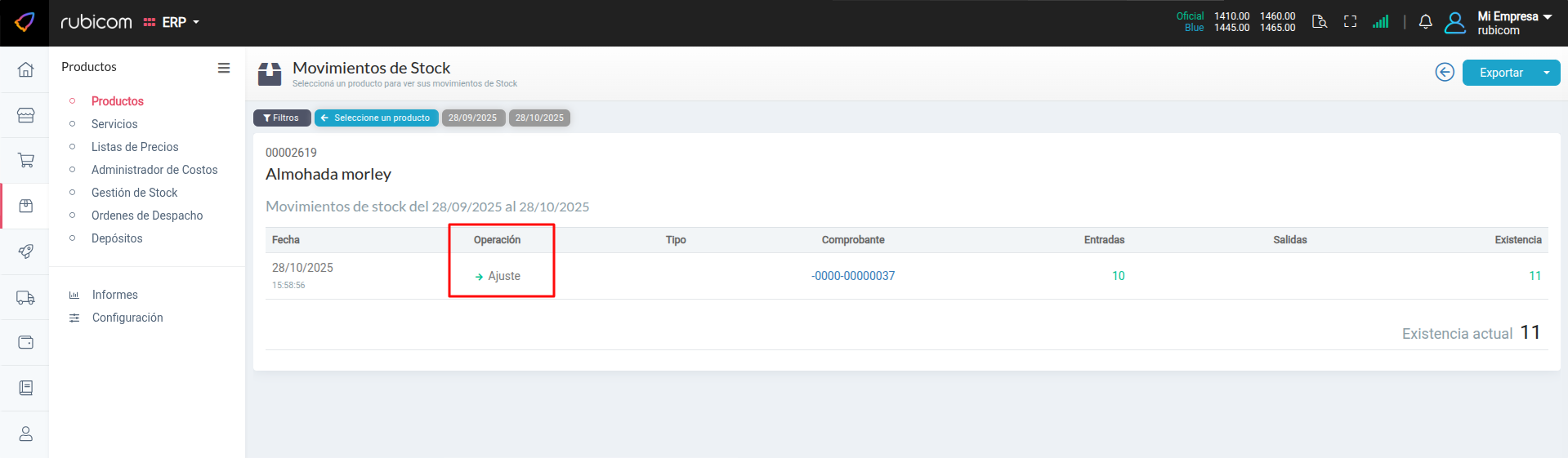Open the home icon in left sidebar
Viewport: 1568px width, 458px height.
25,70
